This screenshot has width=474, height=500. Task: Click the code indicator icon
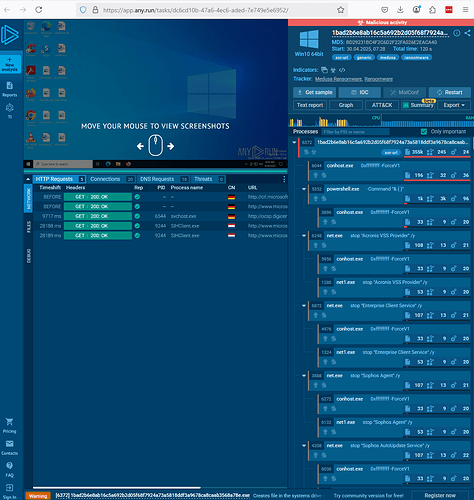[342, 70]
